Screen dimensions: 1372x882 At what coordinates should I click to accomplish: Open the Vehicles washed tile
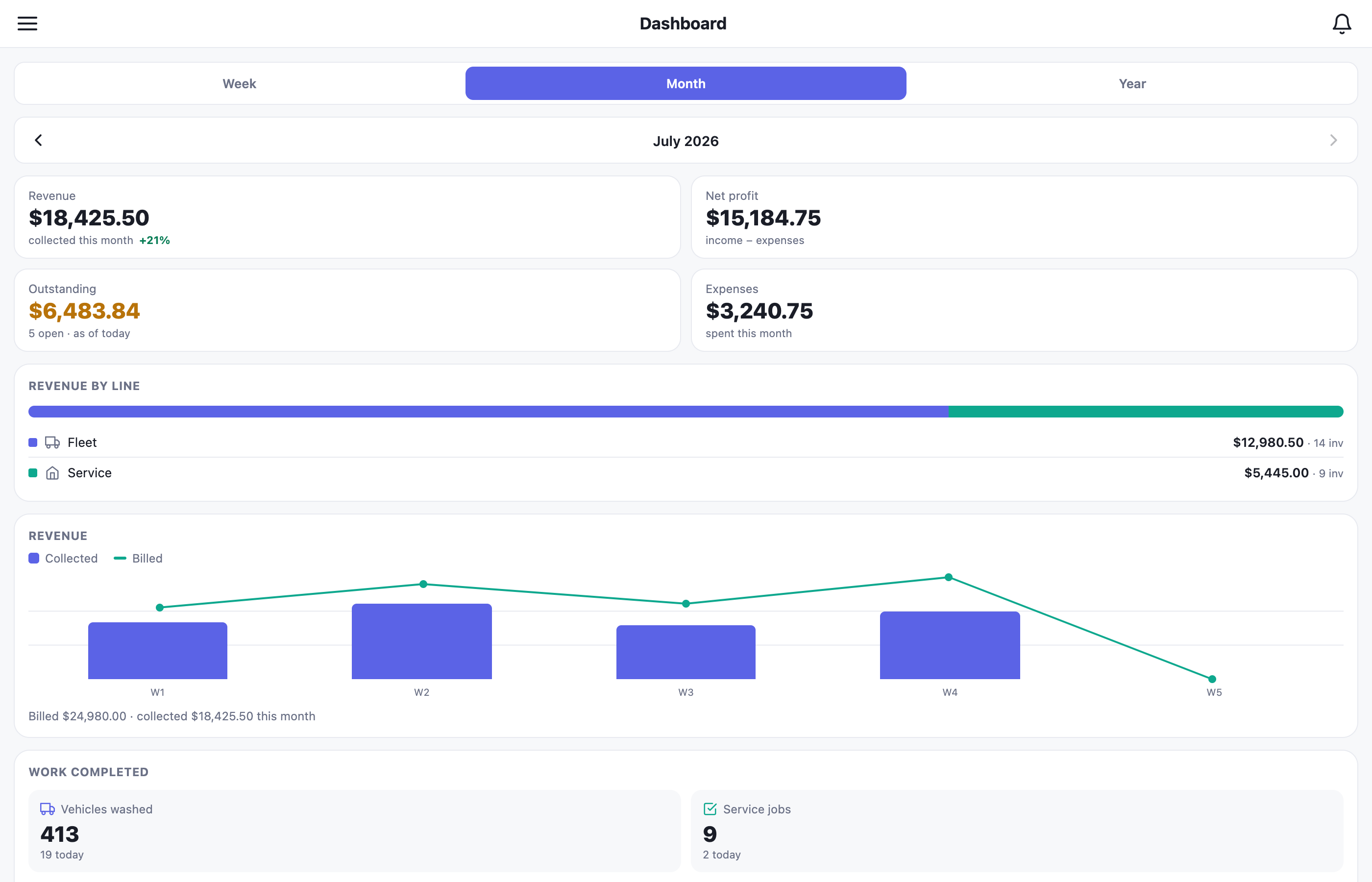pyautogui.click(x=354, y=831)
